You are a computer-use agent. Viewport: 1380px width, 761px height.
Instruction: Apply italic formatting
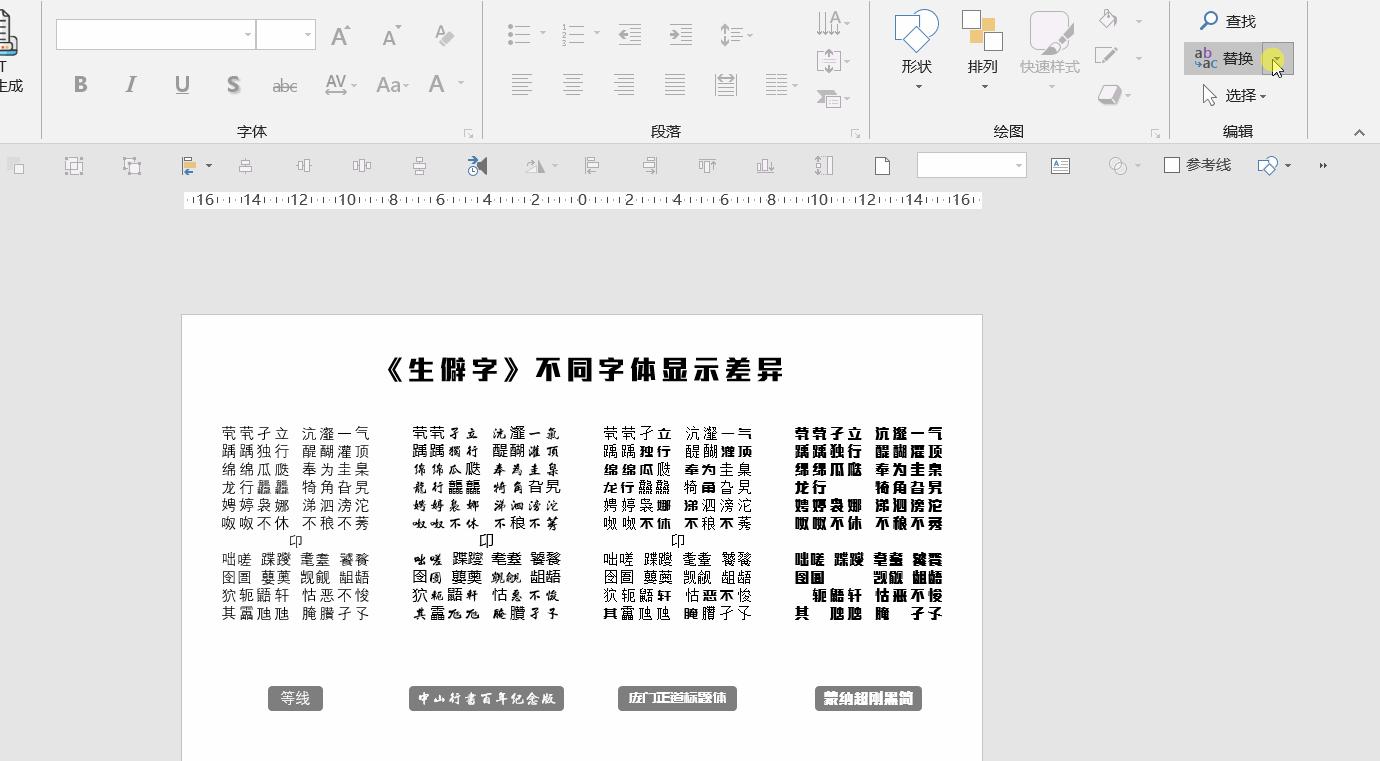[x=130, y=84]
